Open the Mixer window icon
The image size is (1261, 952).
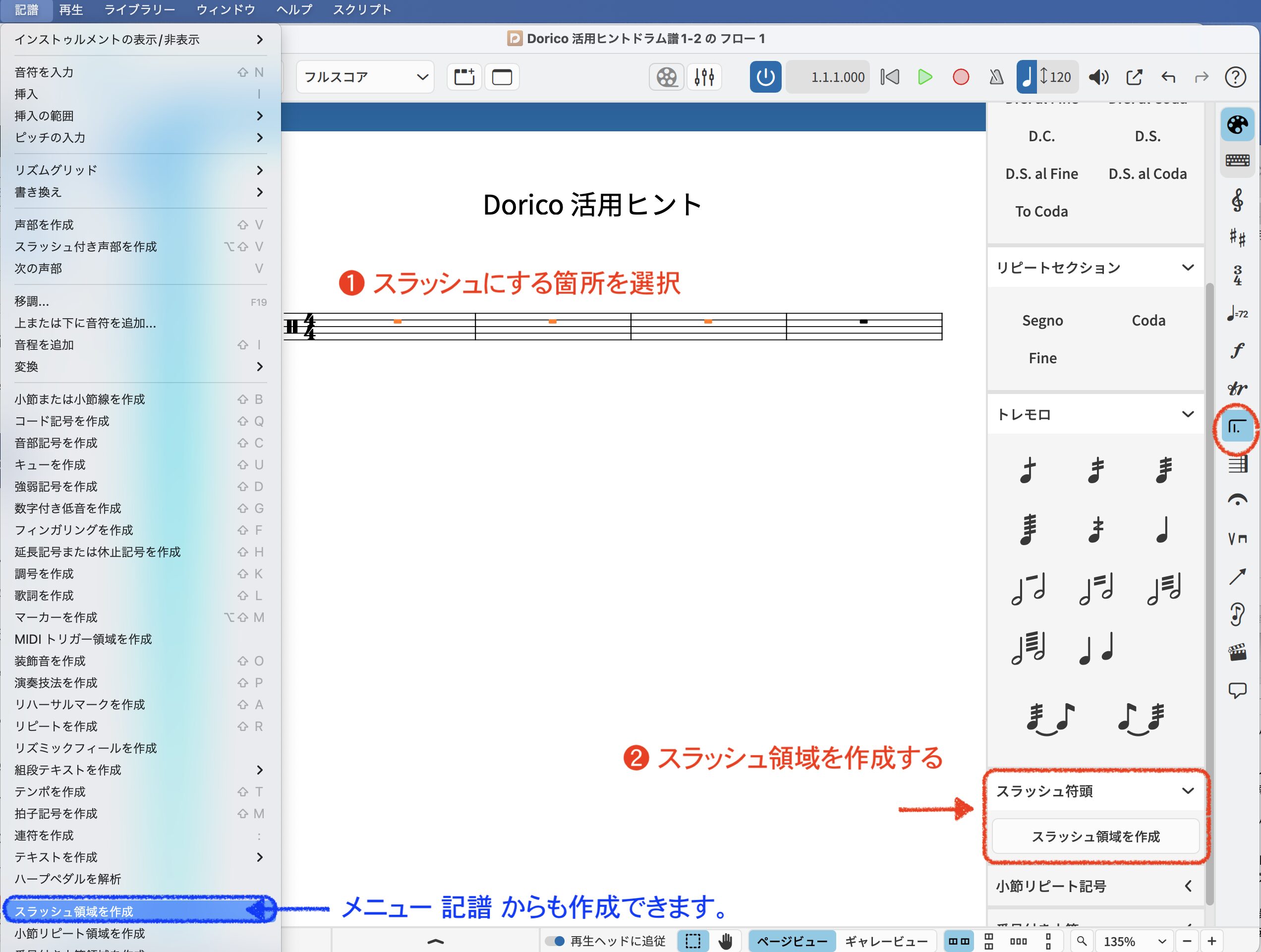coord(704,77)
